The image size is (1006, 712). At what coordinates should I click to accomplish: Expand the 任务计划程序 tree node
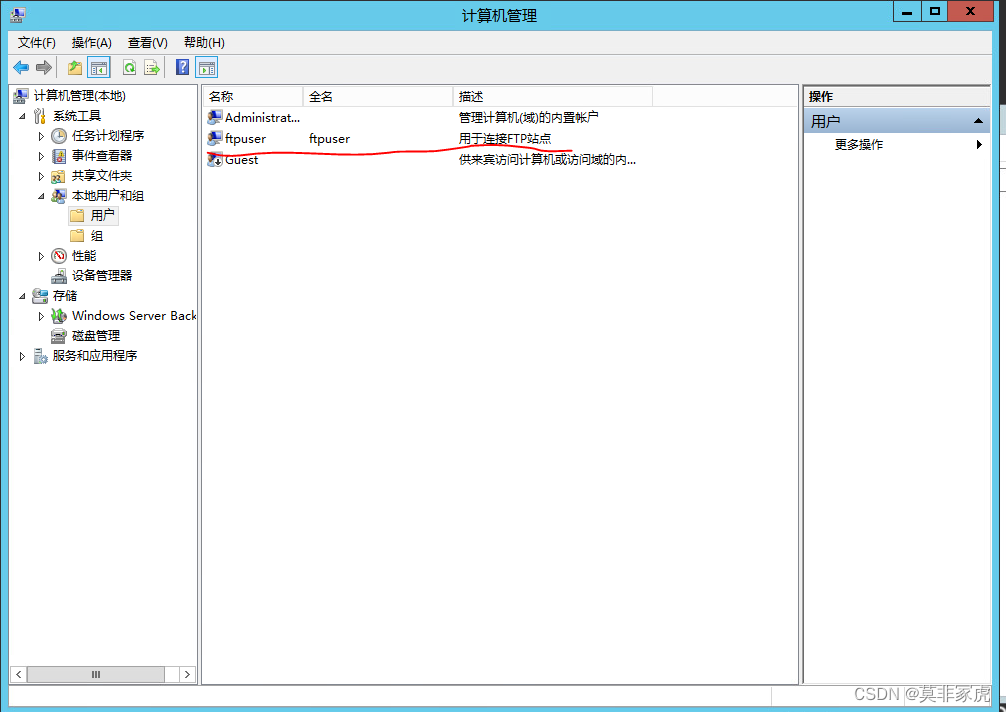(x=41, y=136)
